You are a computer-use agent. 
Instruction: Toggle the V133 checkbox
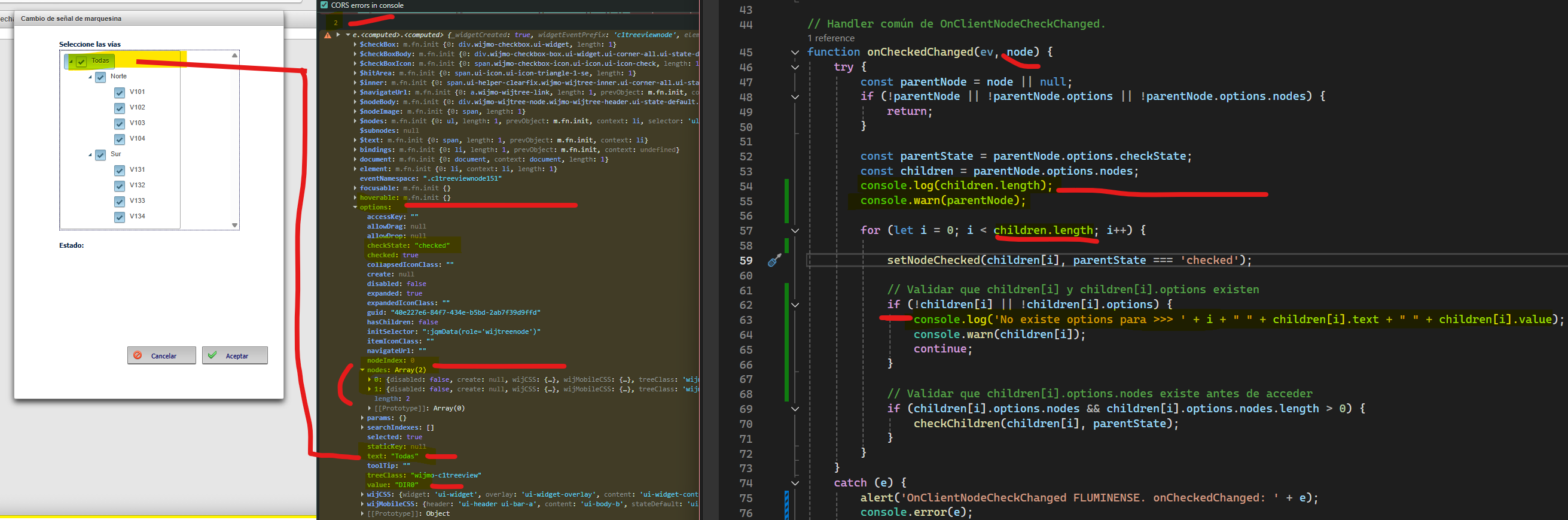point(120,202)
